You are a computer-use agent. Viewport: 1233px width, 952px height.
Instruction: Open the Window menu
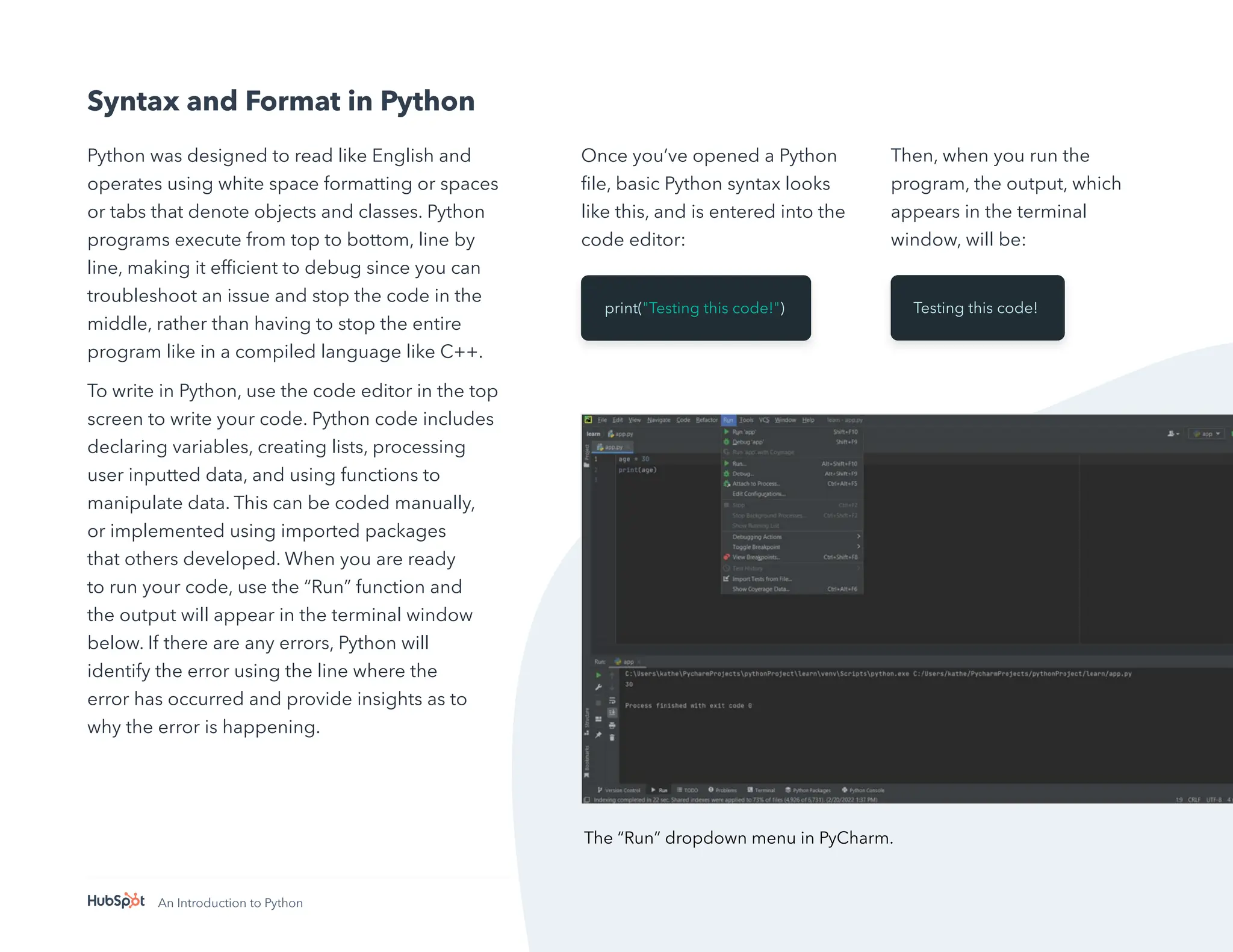click(785, 420)
